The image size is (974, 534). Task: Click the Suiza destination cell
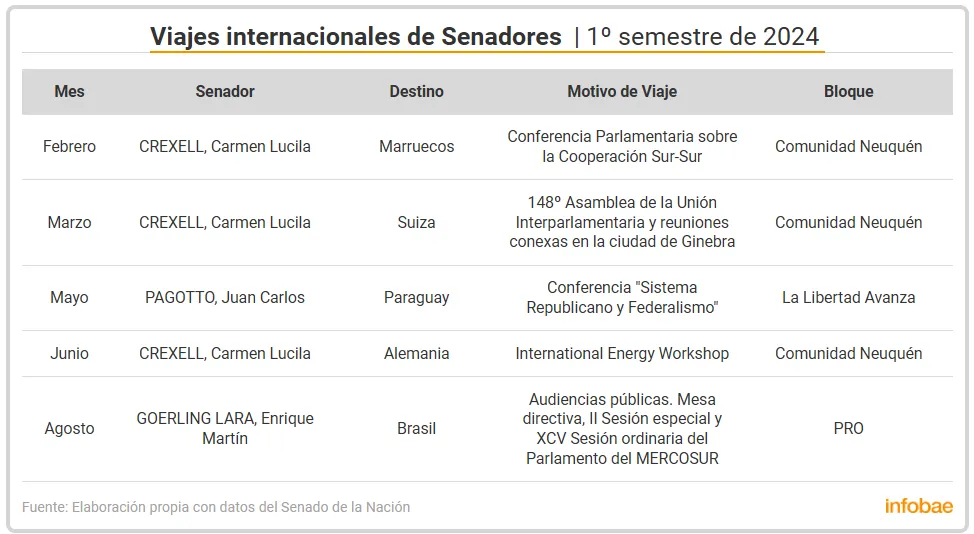click(416, 222)
